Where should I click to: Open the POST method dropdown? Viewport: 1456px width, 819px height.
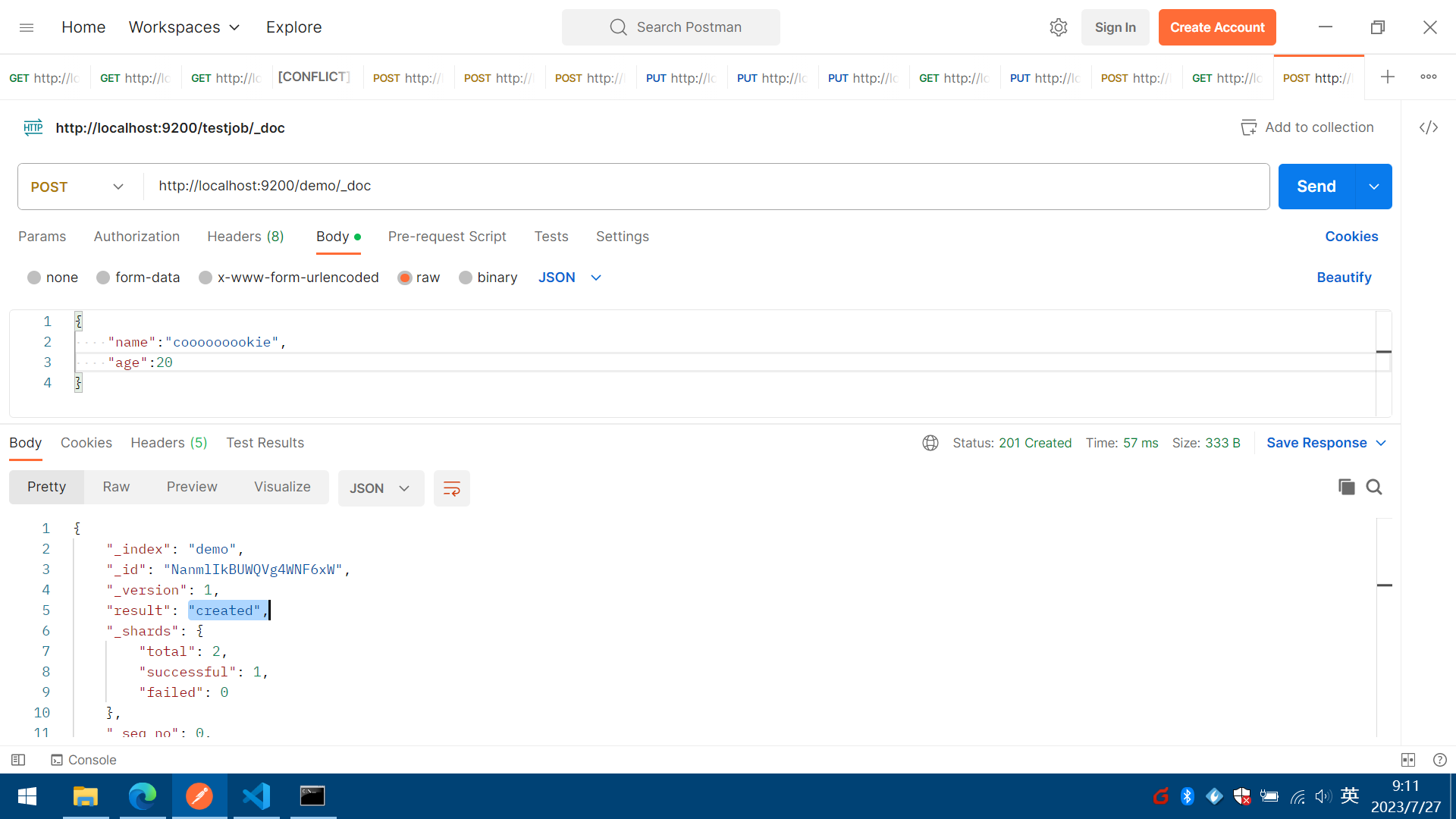click(77, 187)
